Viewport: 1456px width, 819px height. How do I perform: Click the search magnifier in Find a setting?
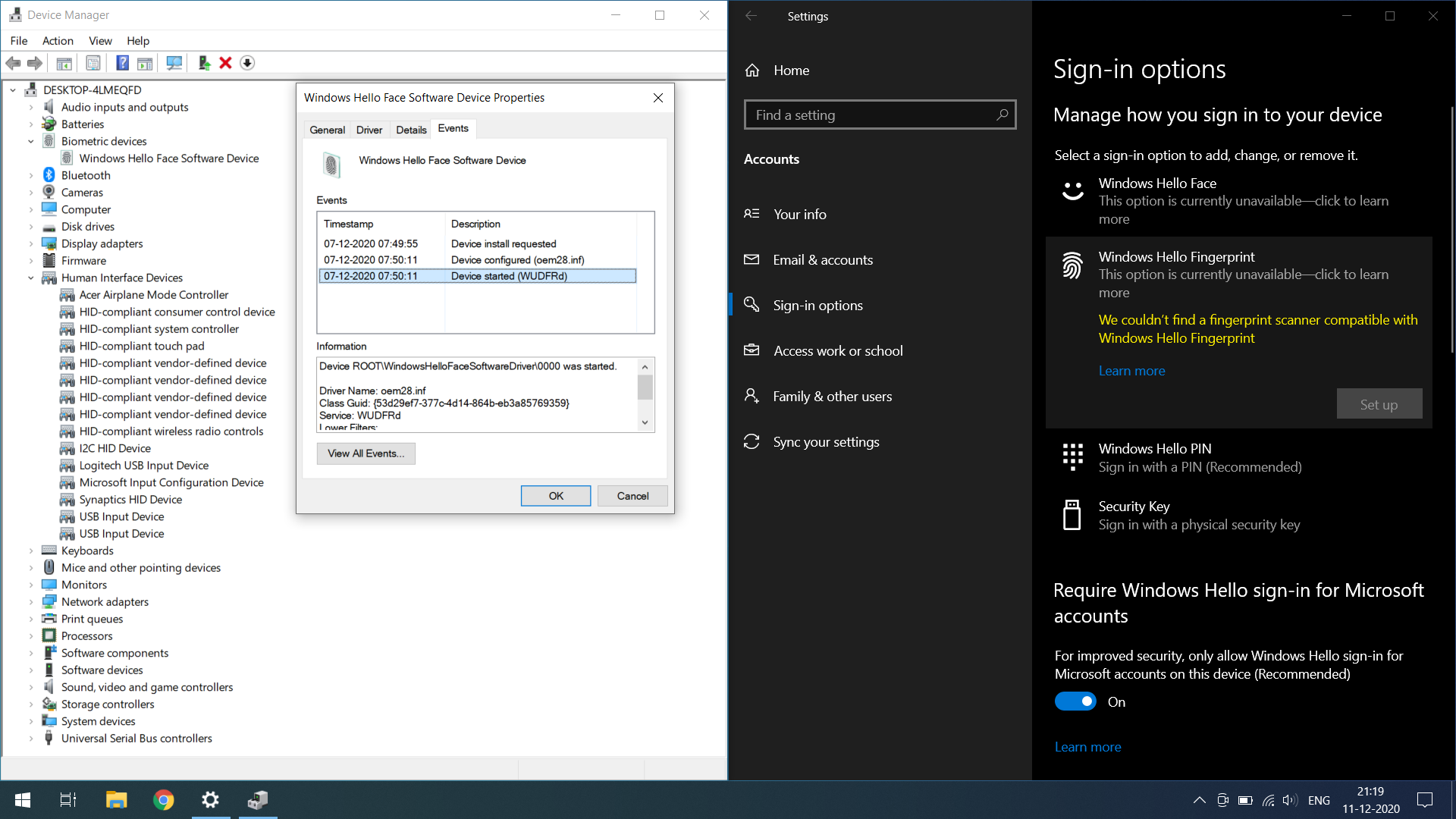[1002, 115]
